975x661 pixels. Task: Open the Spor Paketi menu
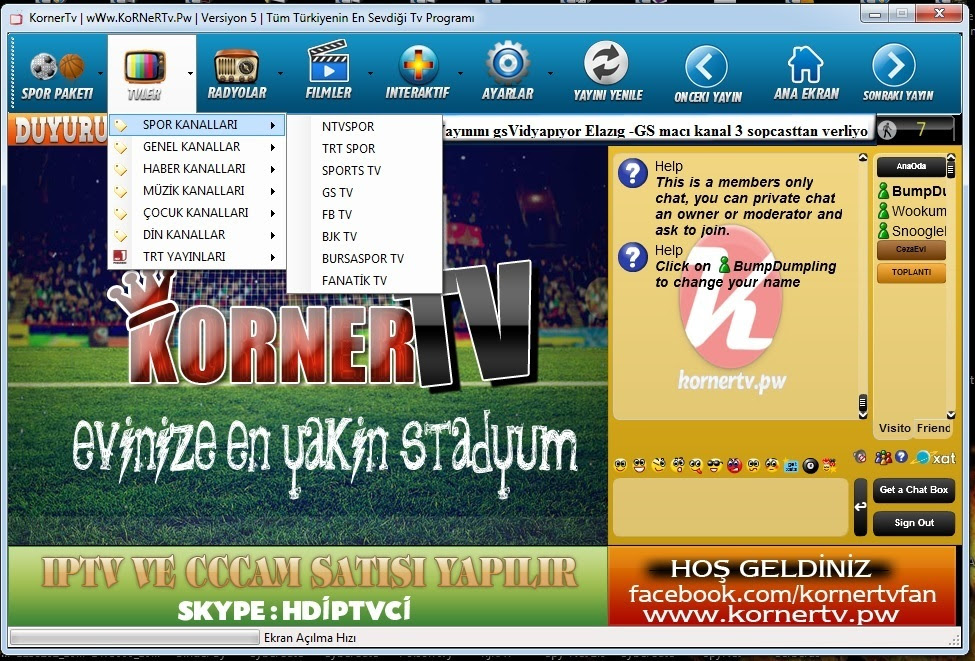pyautogui.click(x=57, y=76)
